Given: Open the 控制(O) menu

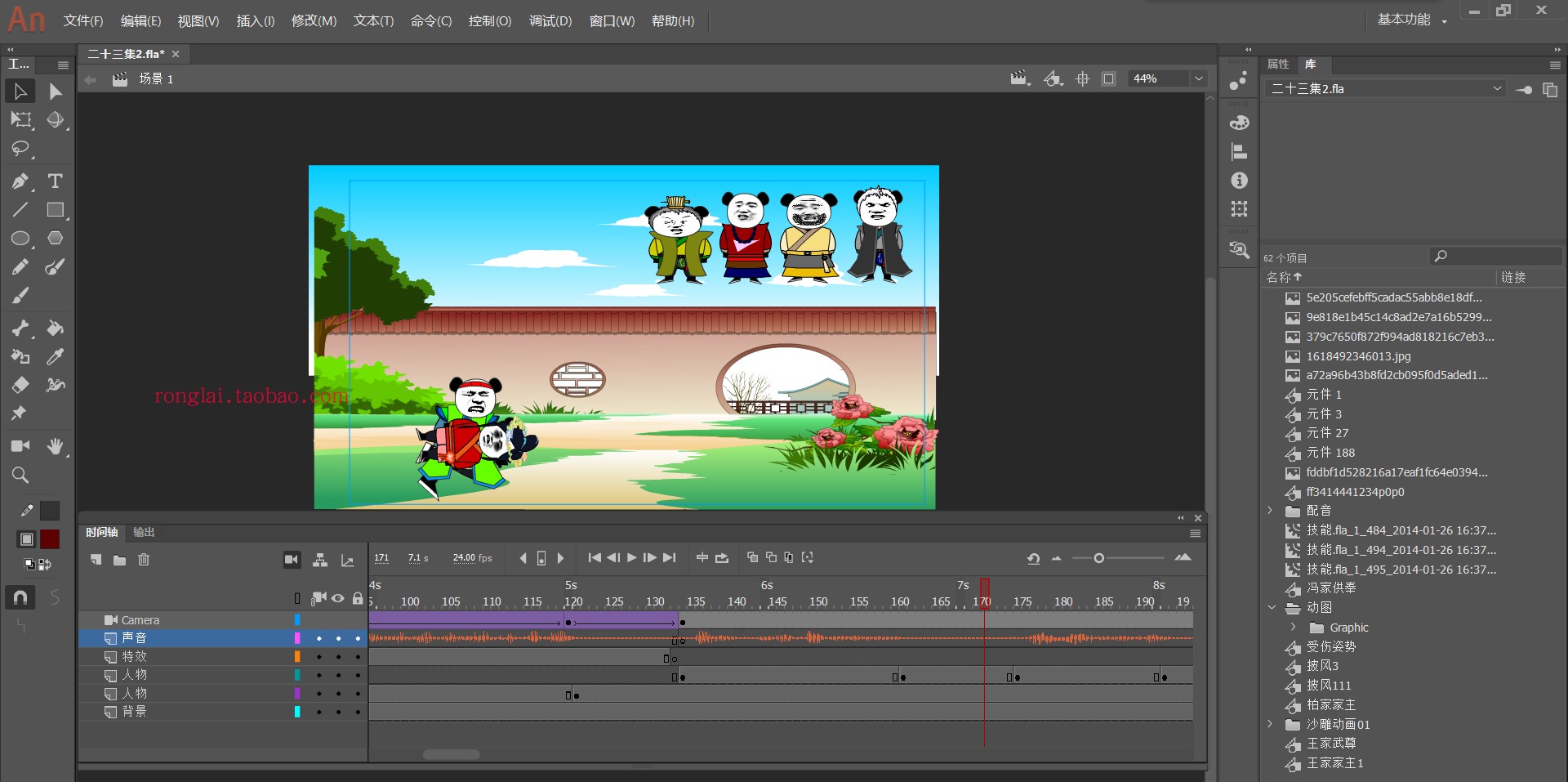Looking at the screenshot, I should (490, 20).
